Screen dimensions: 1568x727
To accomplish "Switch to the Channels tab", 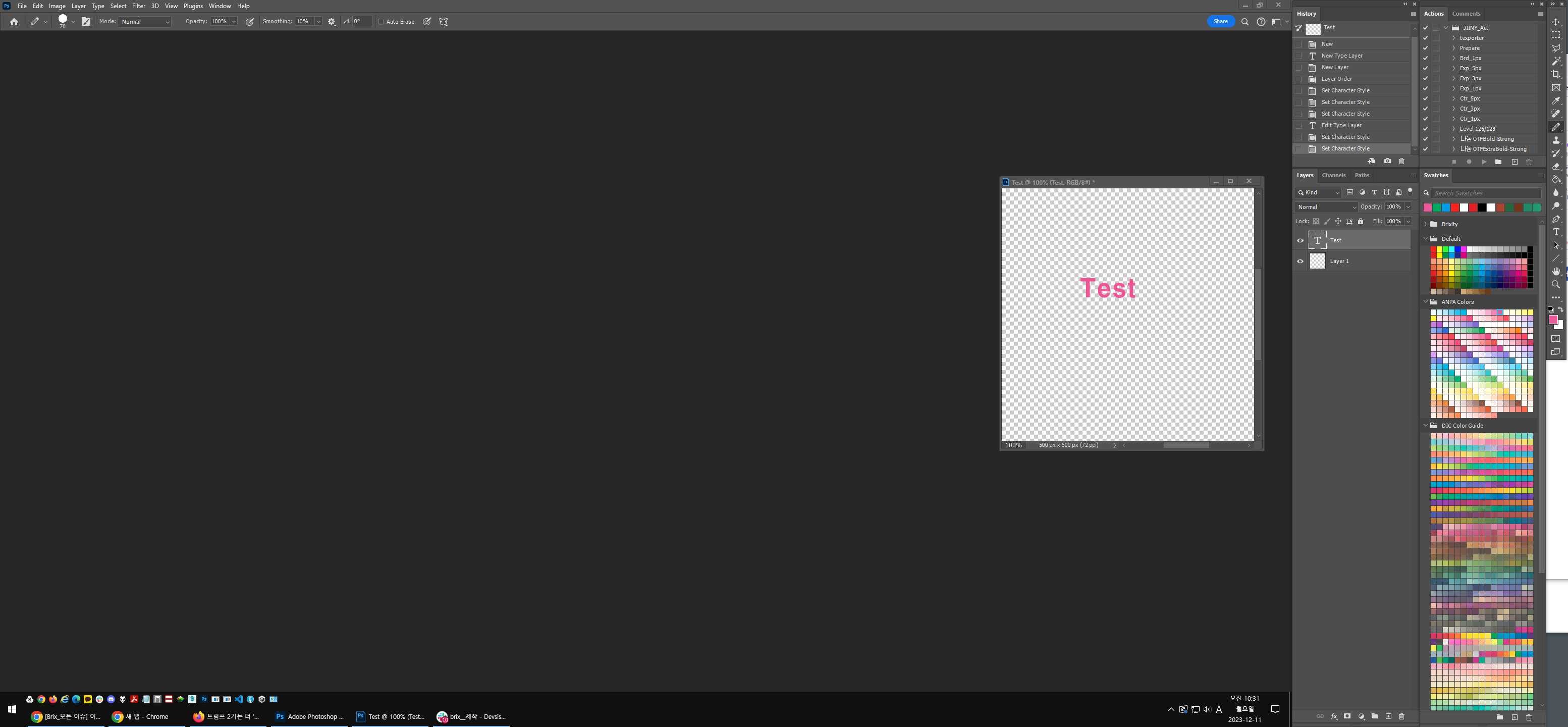I will [x=1334, y=175].
